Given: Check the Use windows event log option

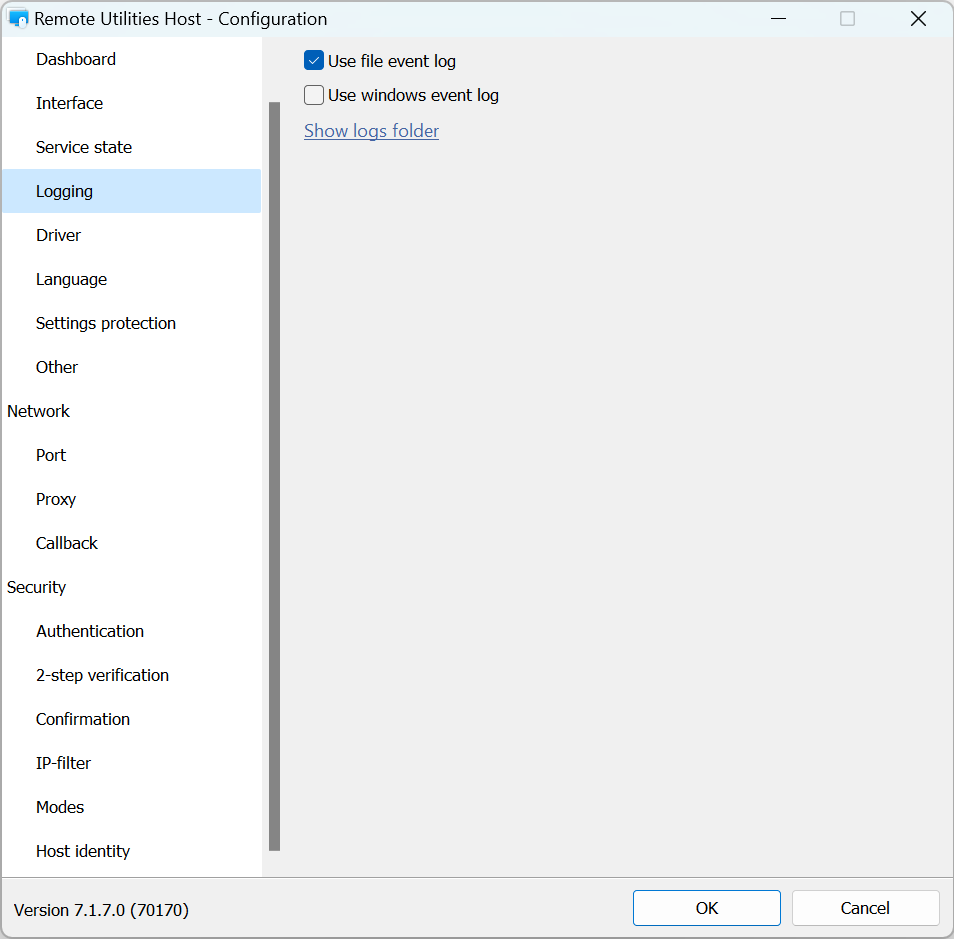Looking at the screenshot, I should [x=314, y=95].
